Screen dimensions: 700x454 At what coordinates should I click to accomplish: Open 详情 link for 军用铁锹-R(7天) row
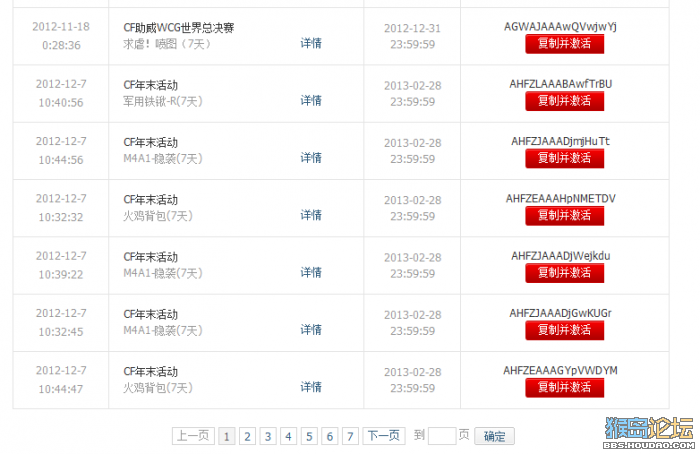click(311, 100)
